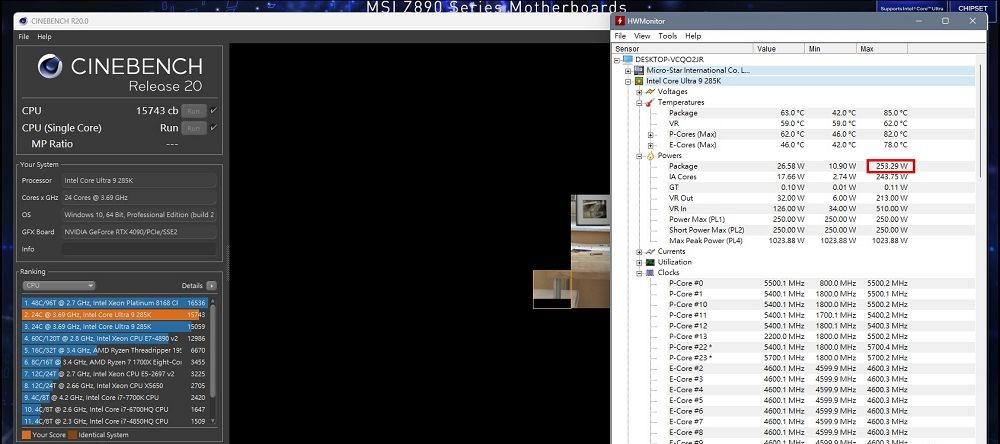
Task: Click Run button for CPU Single Core
Action: [194, 128]
